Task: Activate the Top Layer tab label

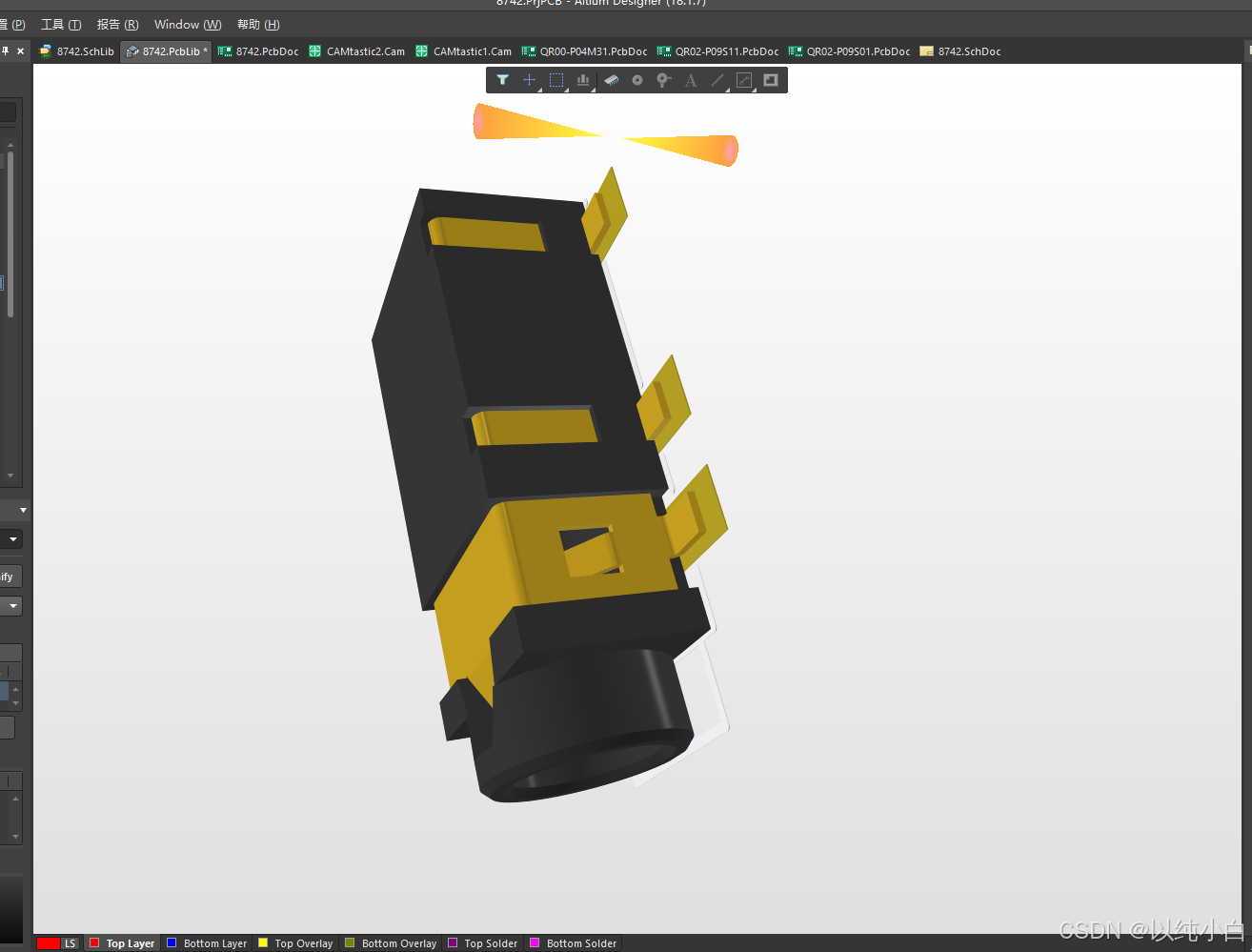Action: pyautogui.click(x=131, y=943)
